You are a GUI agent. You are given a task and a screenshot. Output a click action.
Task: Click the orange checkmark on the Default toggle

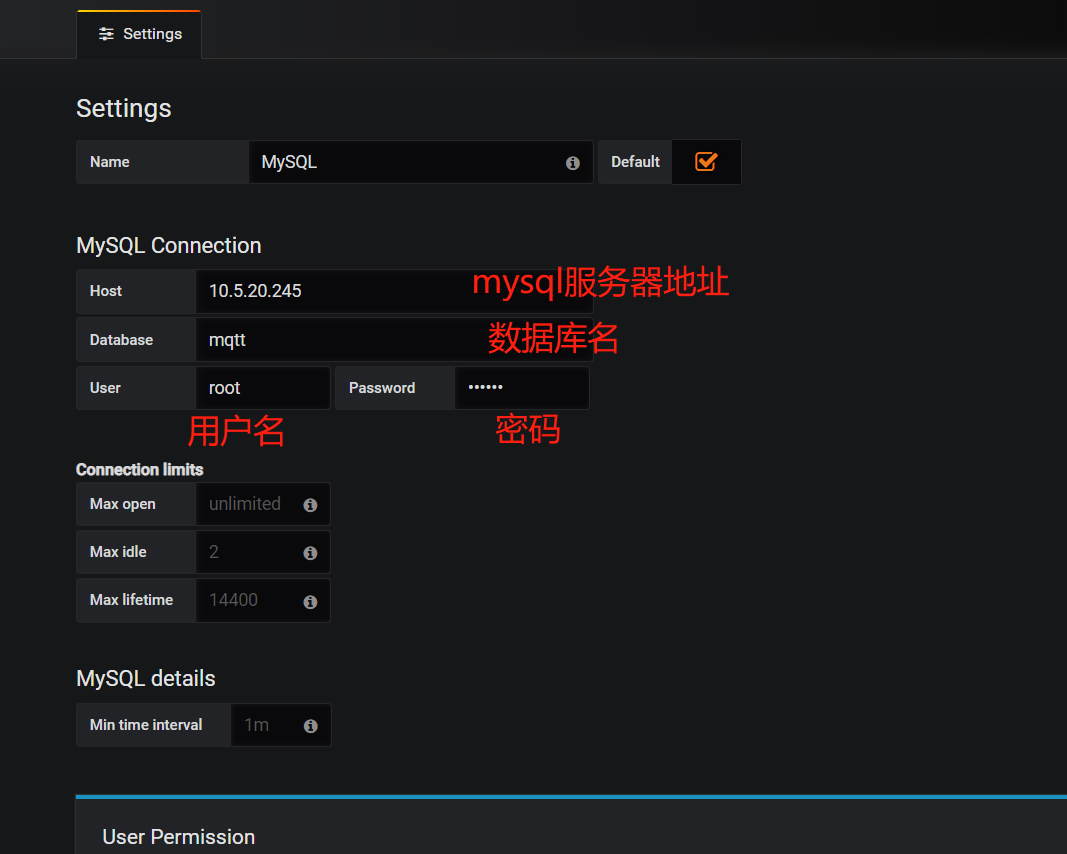click(x=706, y=161)
